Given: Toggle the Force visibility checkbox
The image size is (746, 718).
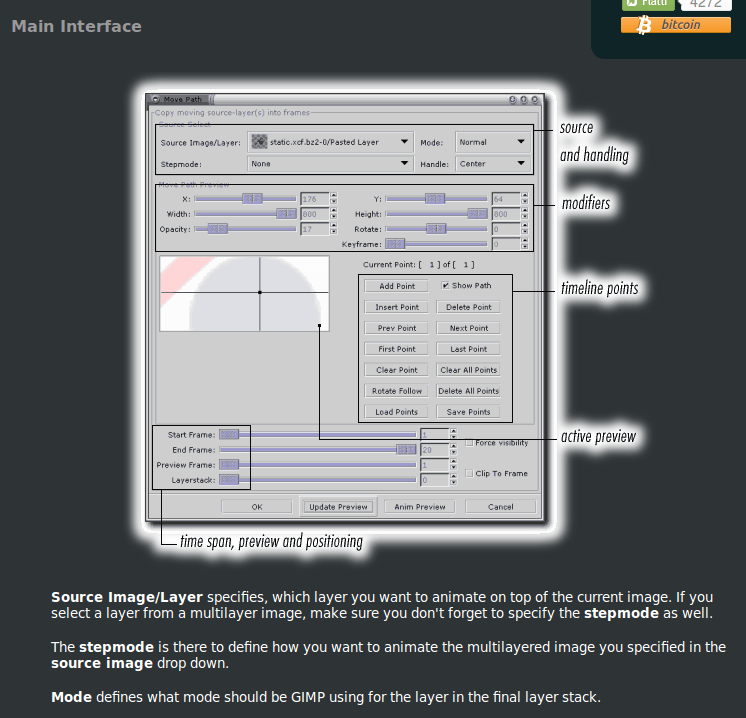Looking at the screenshot, I should 469,443.
